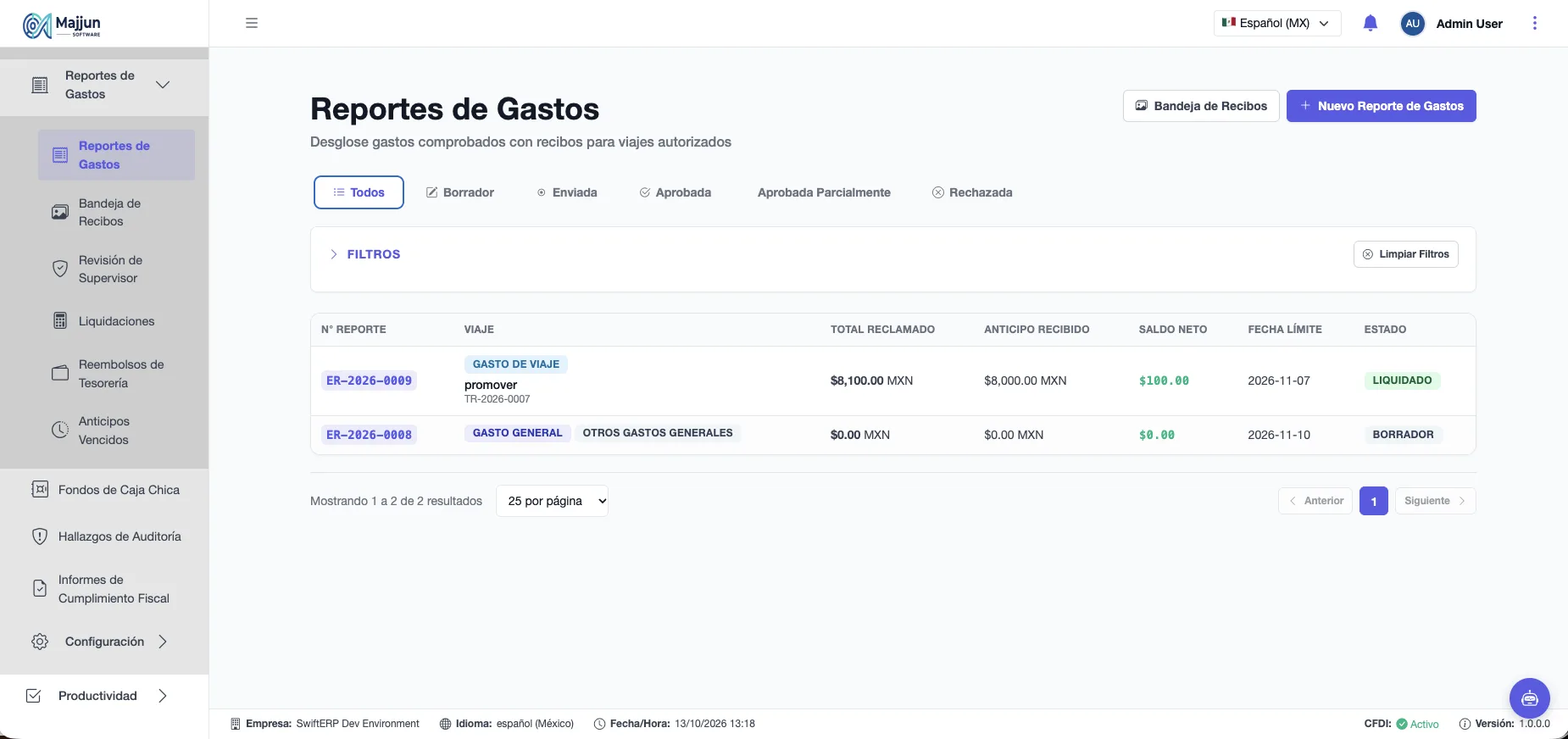This screenshot has width=1568, height=739.
Task: Expand the Configuración submenu chevron
Action: pyautogui.click(x=163, y=642)
